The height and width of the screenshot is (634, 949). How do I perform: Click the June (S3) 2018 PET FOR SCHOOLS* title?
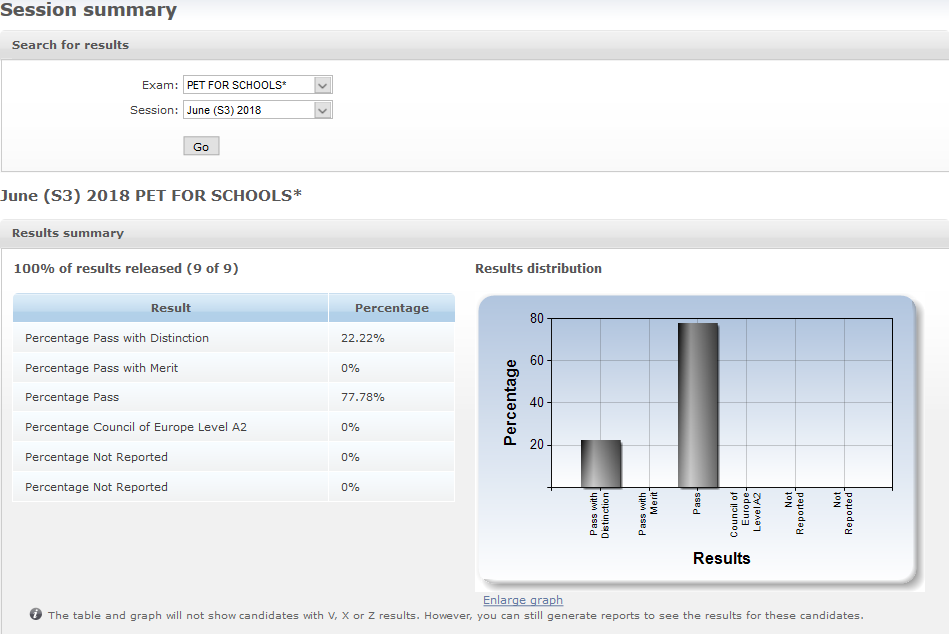click(151, 195)
